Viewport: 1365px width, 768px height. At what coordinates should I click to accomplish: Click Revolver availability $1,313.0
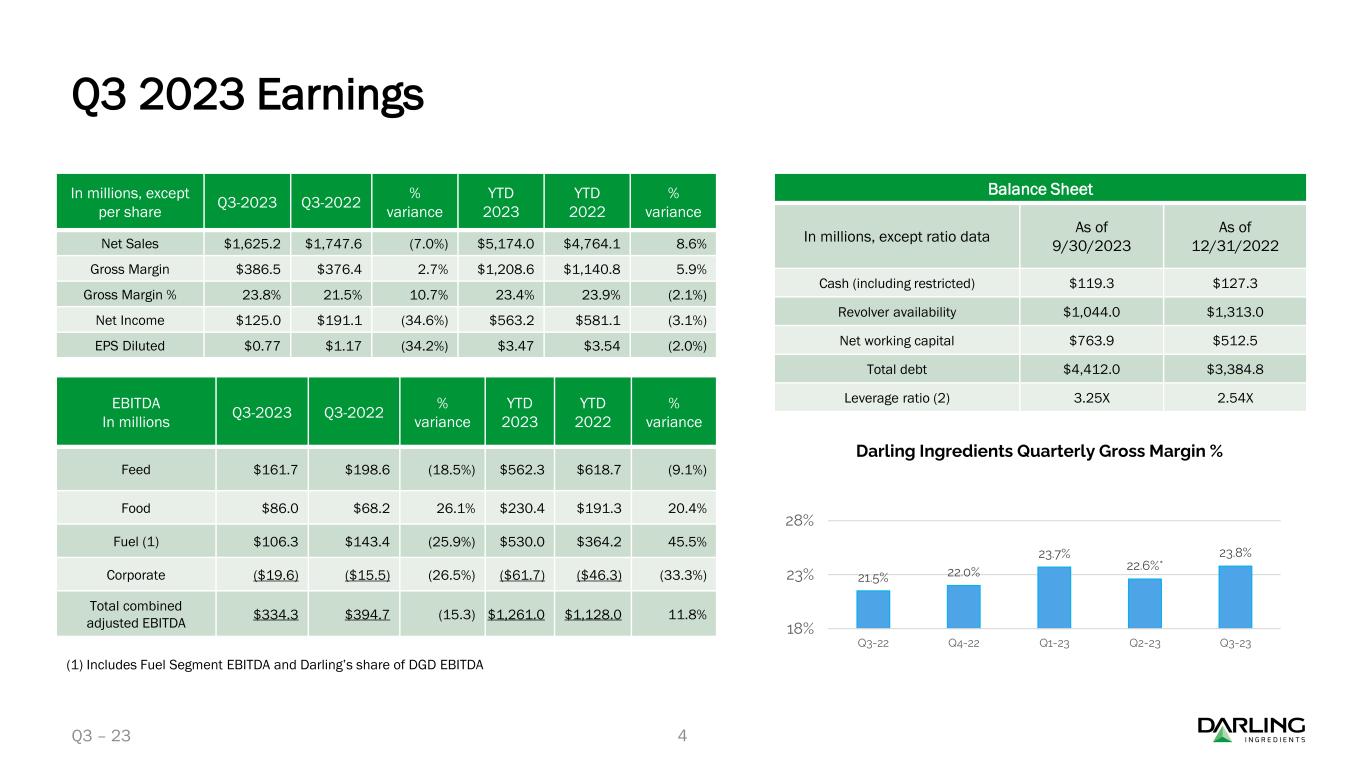(1235, 311)
